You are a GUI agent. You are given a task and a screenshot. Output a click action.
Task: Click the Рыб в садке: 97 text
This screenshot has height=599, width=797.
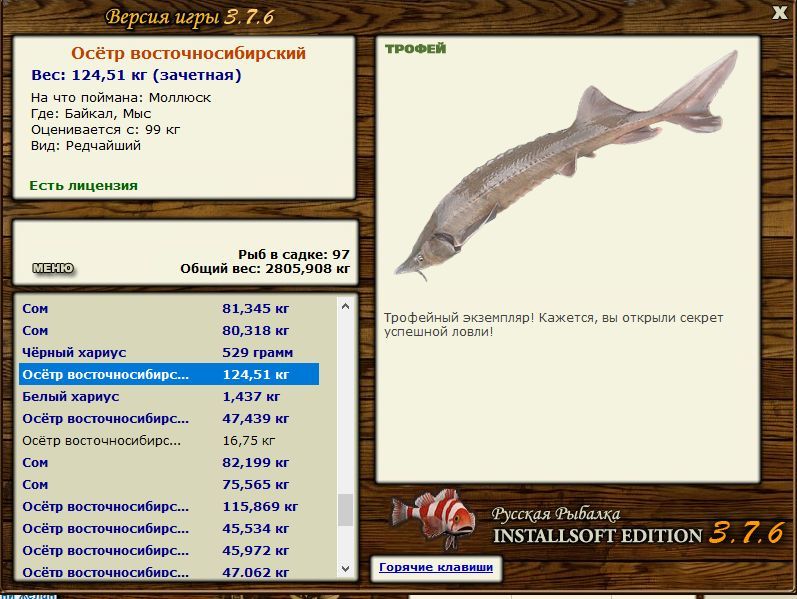point(294,254)
